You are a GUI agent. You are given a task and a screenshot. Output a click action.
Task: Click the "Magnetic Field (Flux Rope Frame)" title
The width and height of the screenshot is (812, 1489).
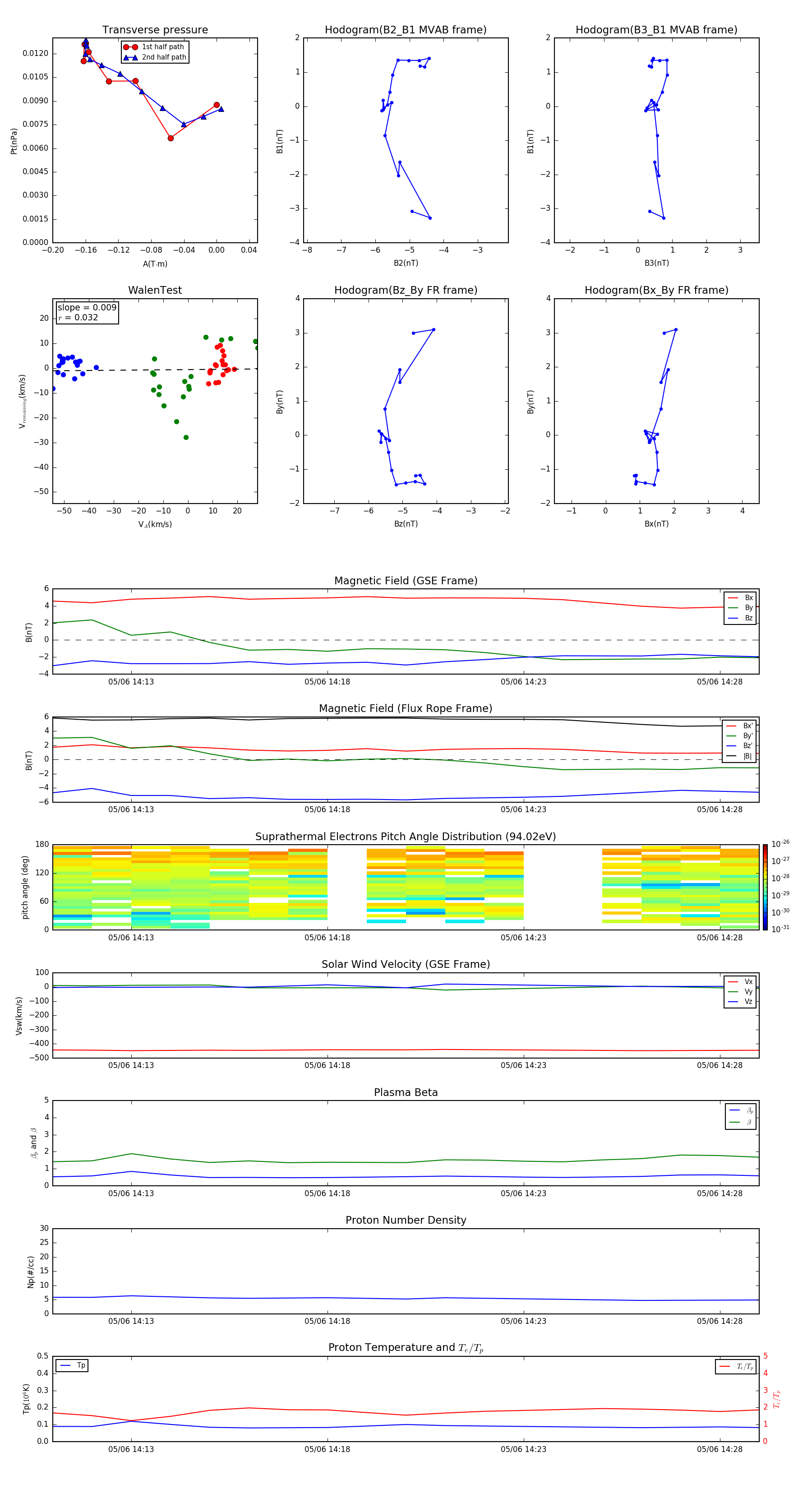click(x=406, y=709)
